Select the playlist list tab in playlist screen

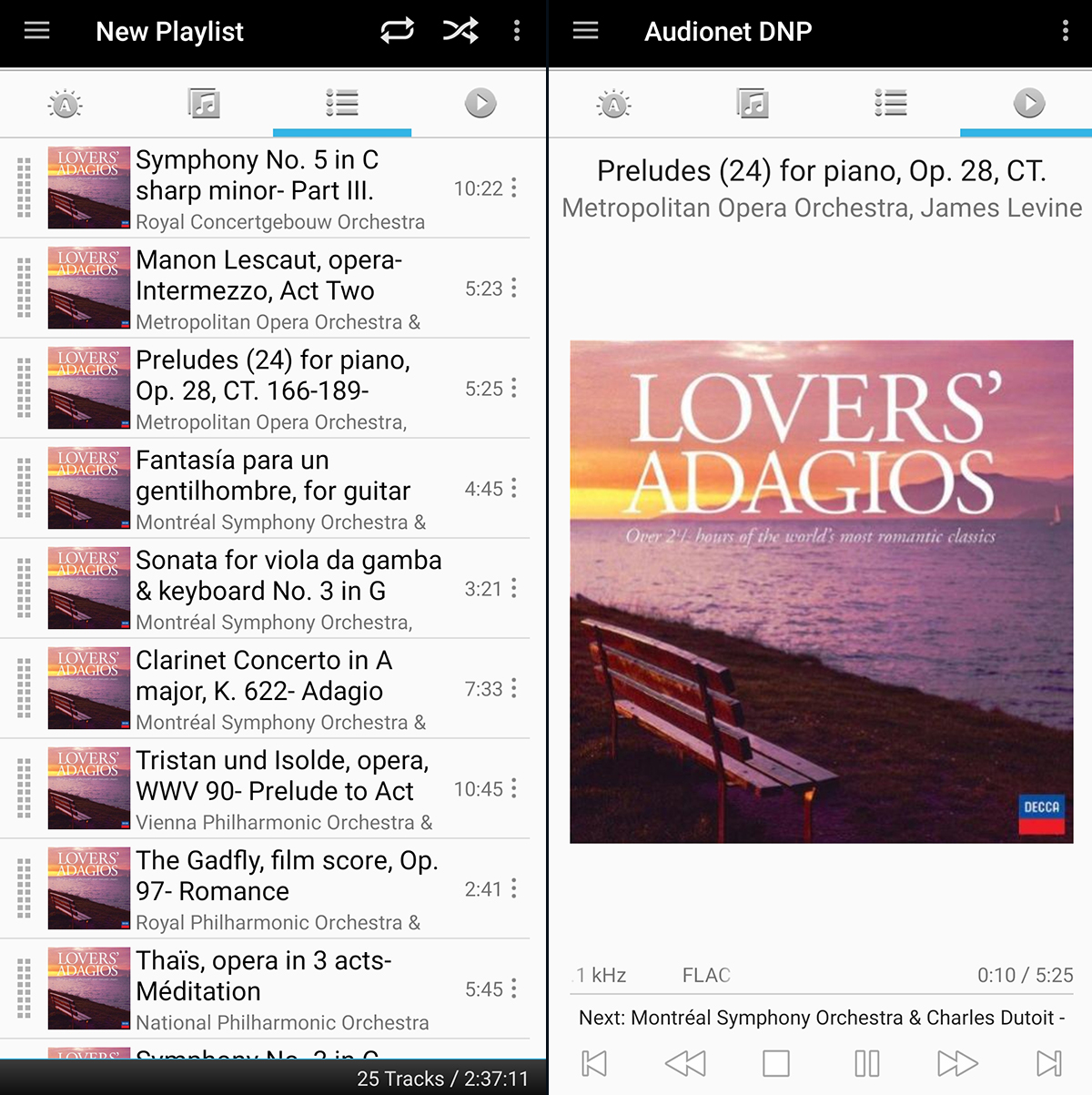pos(342,104)
